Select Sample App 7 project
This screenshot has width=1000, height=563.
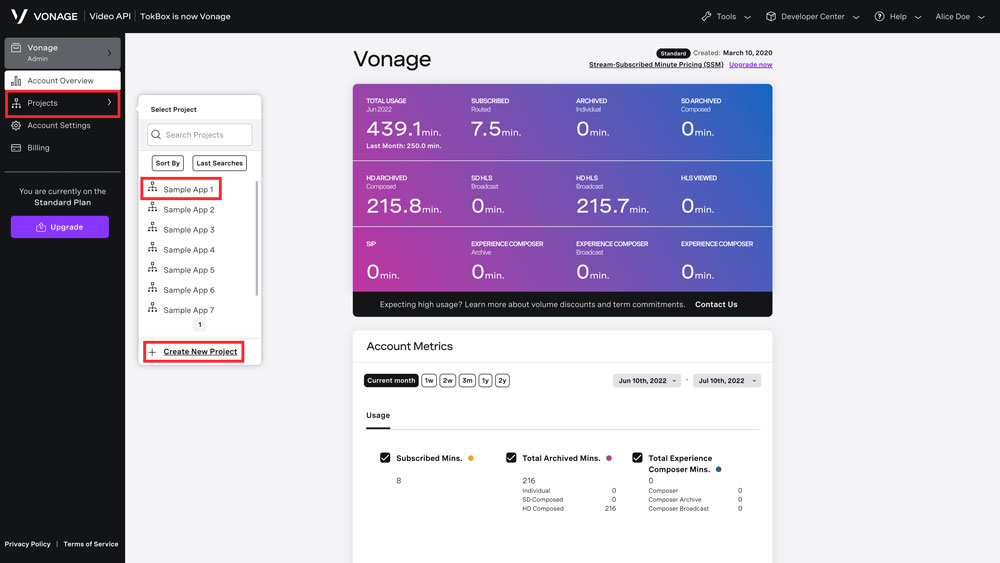tap(189, 310)
